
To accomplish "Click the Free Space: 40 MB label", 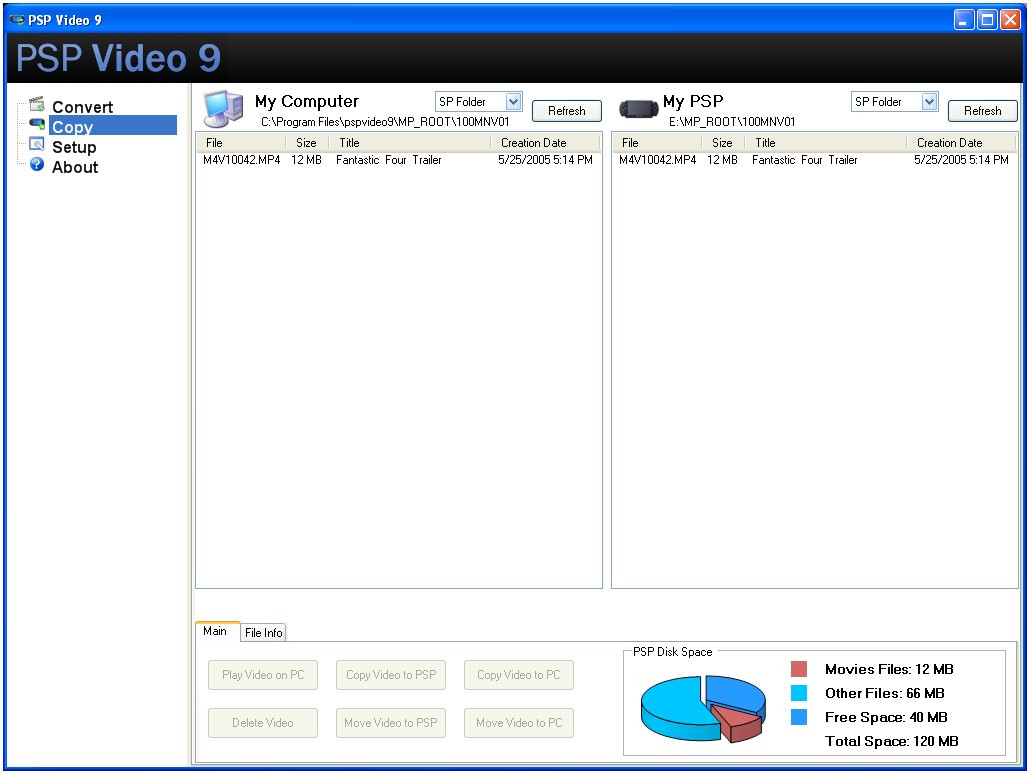I will 886,717.
